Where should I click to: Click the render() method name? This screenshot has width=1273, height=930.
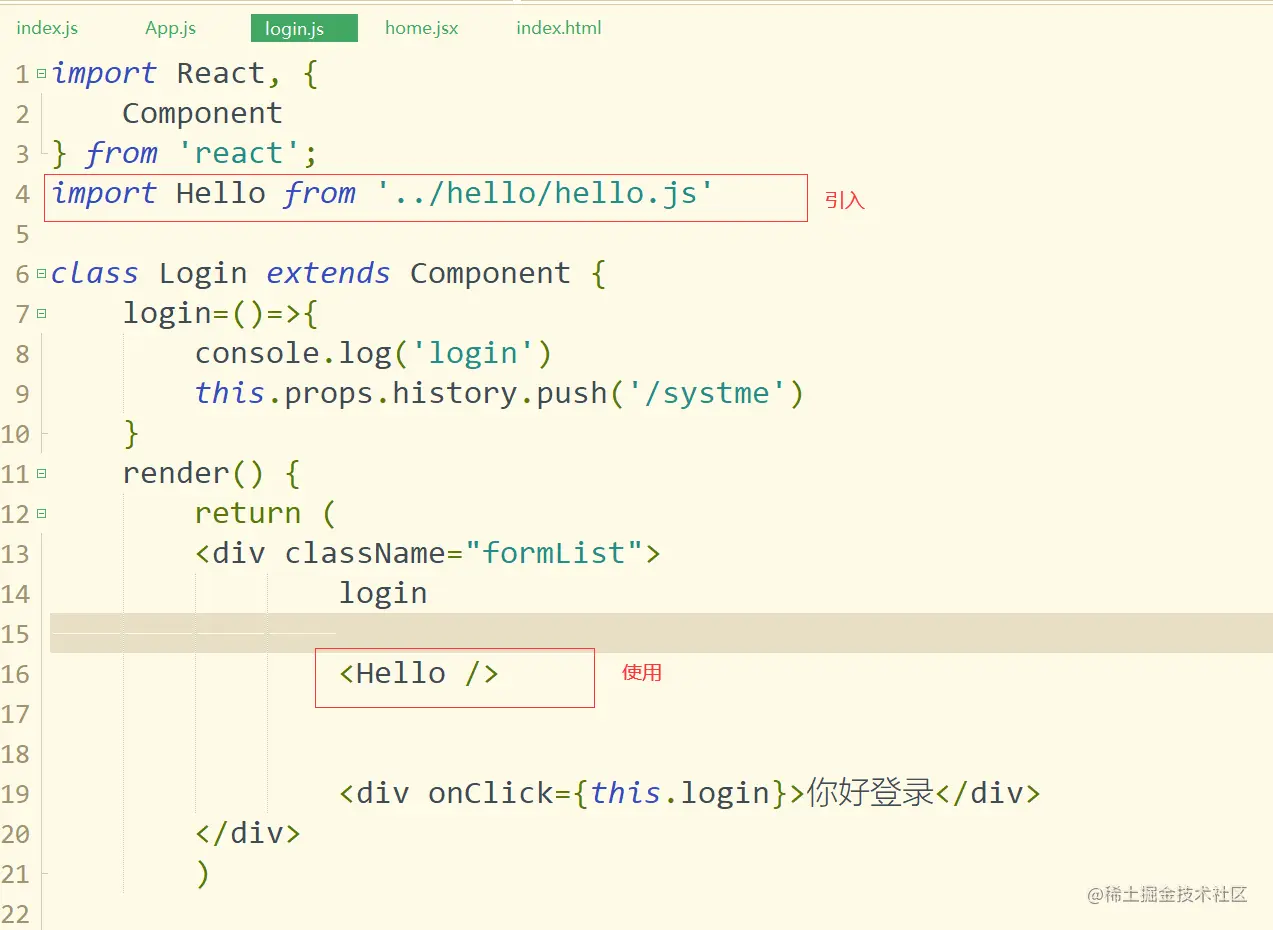(x=193, y=473)
